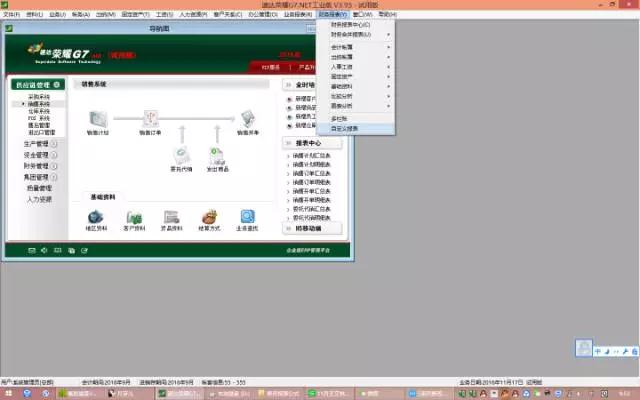The width and height of the screenshot is (640, 400).
Task: Open the 帮助(H) menu
Action: point(387,14)
